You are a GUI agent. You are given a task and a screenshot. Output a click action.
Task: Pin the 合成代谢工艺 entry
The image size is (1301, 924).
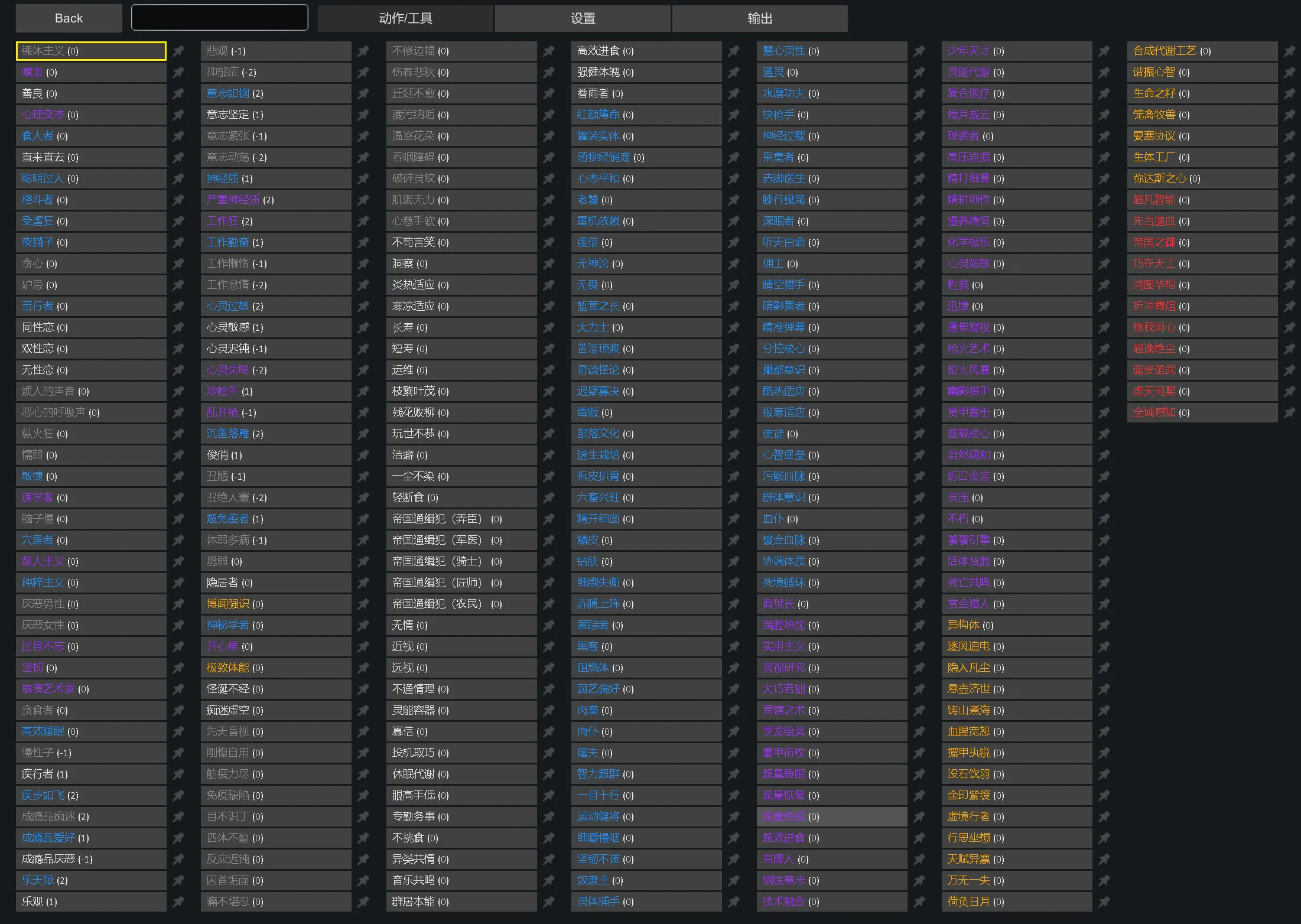coord(1290,51)
